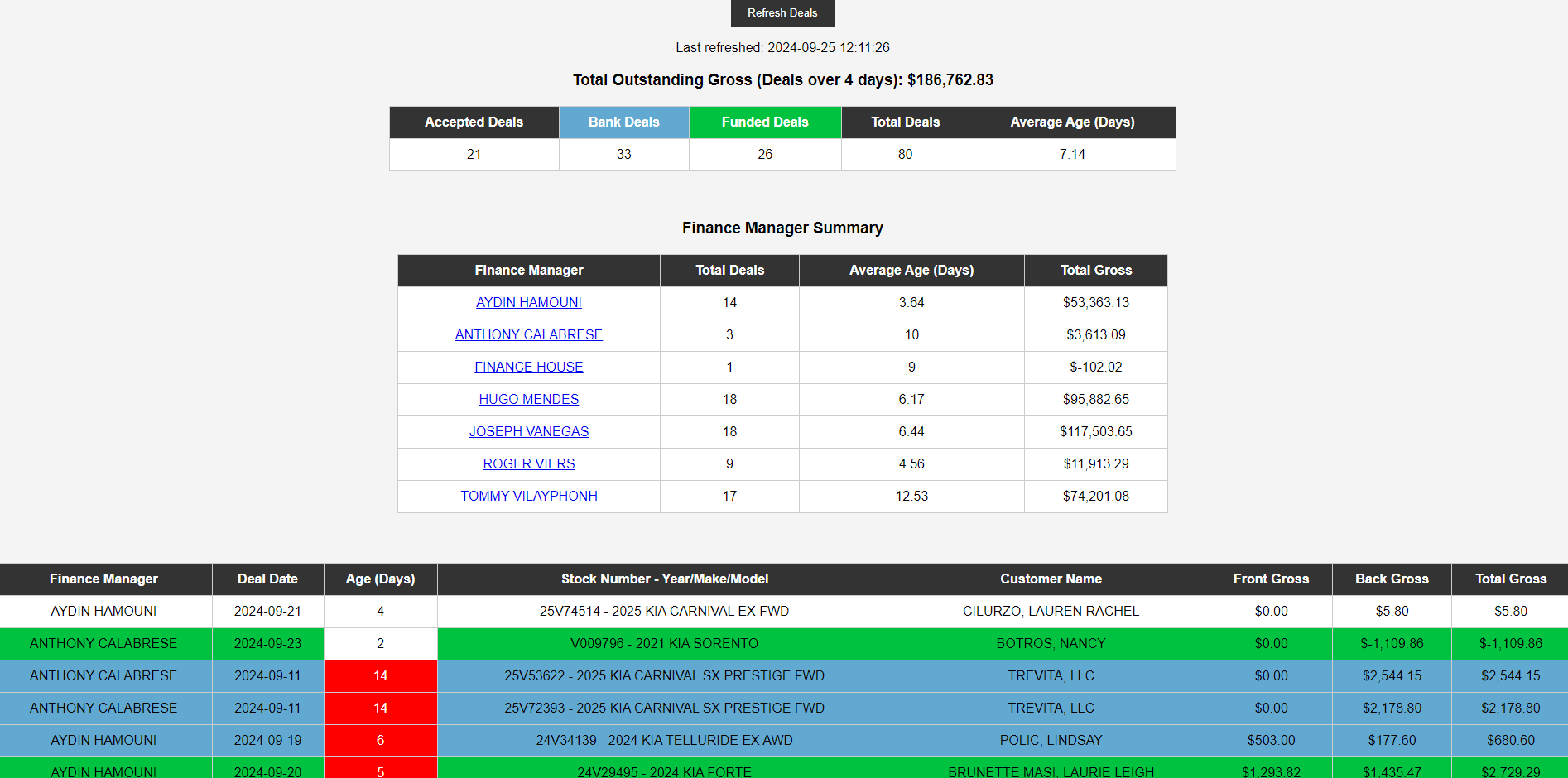The width and height of the screenshot is (1568, 778).
Task: Open the HUGO MENDES link
Action: (x=528, y=400)
